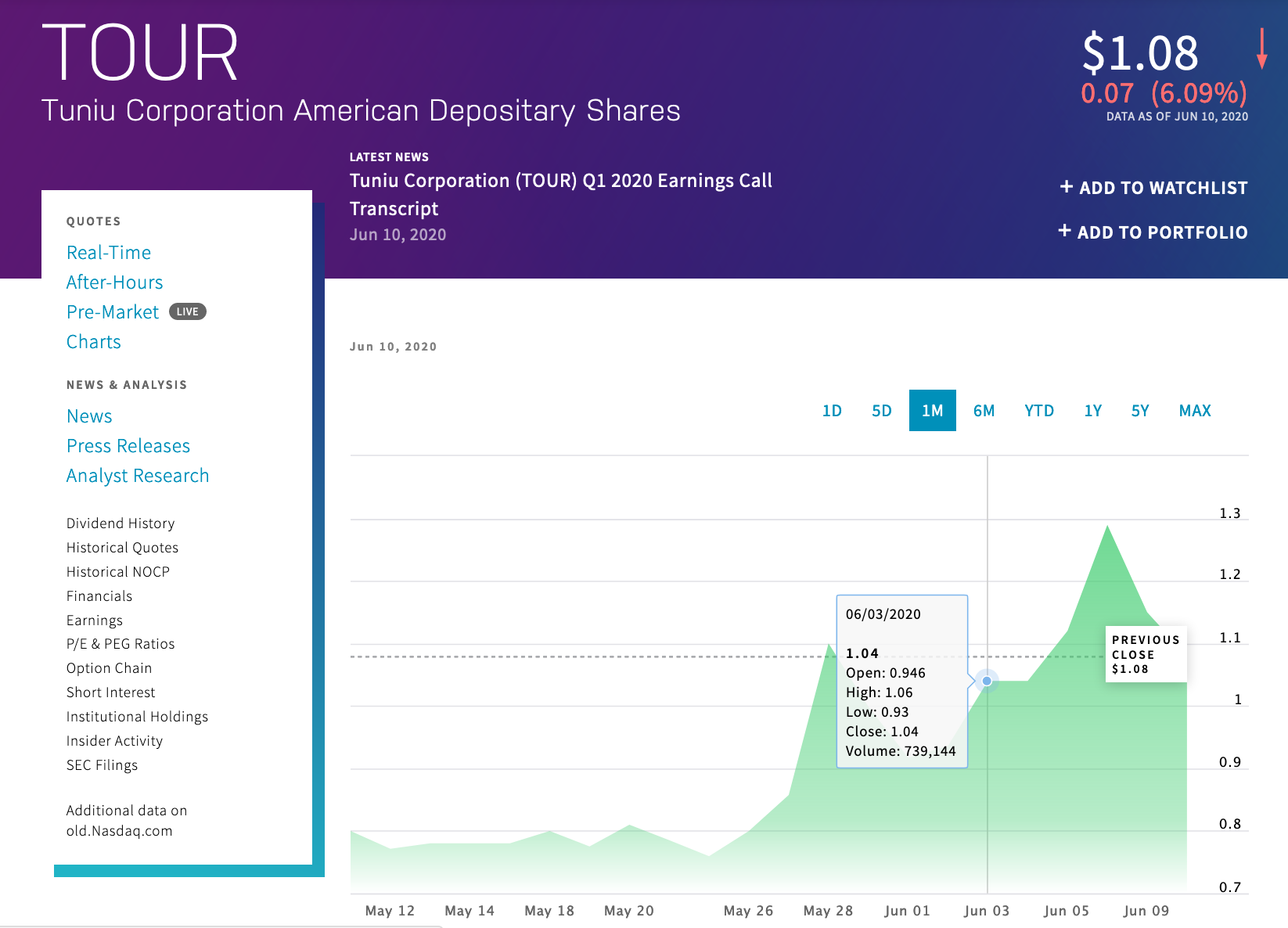Viewport: 1288px width, 928px height.
Task: Click the TOUR ticker symbol heading
Action: coord(140,52)
